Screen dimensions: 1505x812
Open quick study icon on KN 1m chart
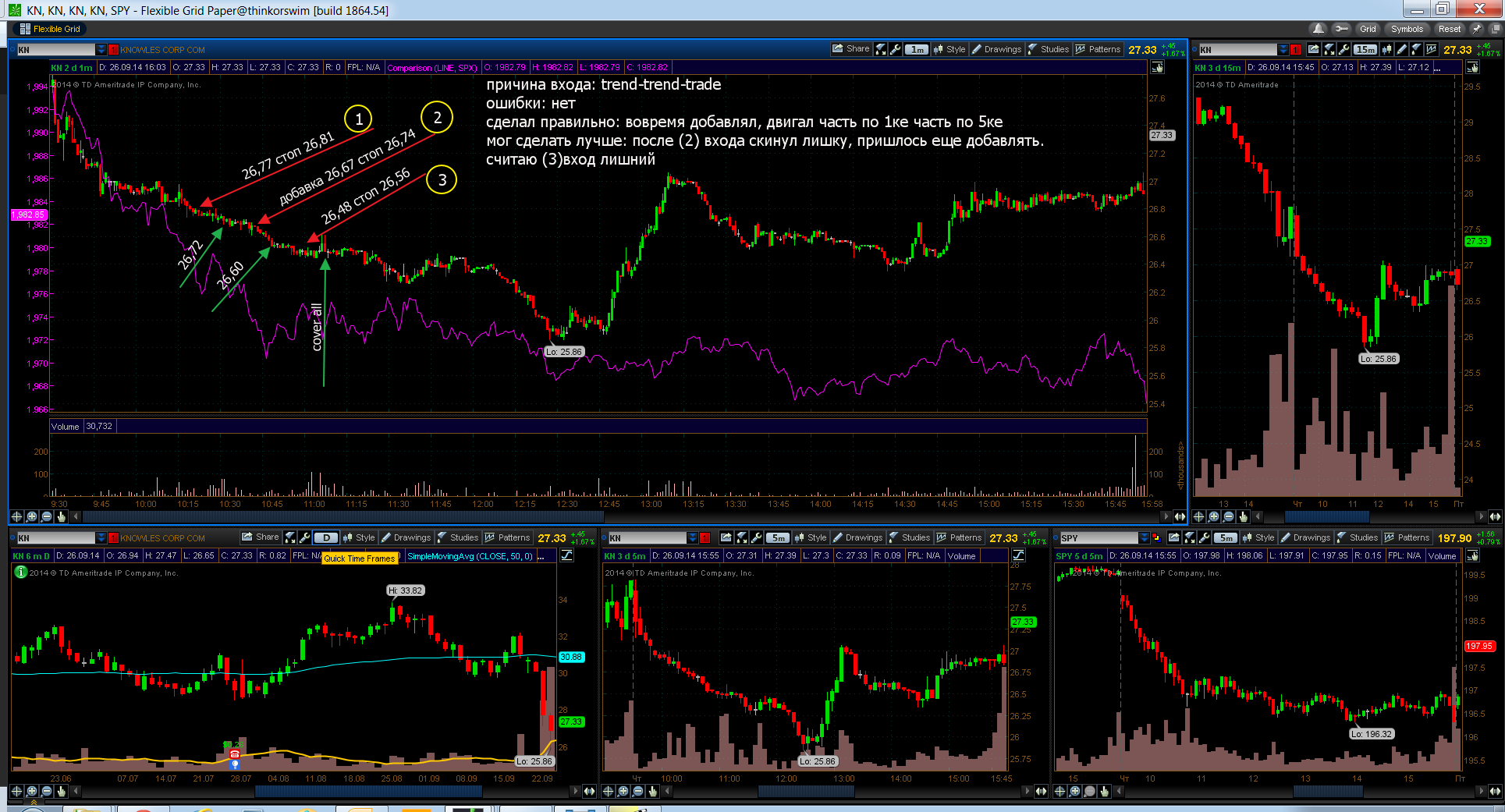(881, 49)
